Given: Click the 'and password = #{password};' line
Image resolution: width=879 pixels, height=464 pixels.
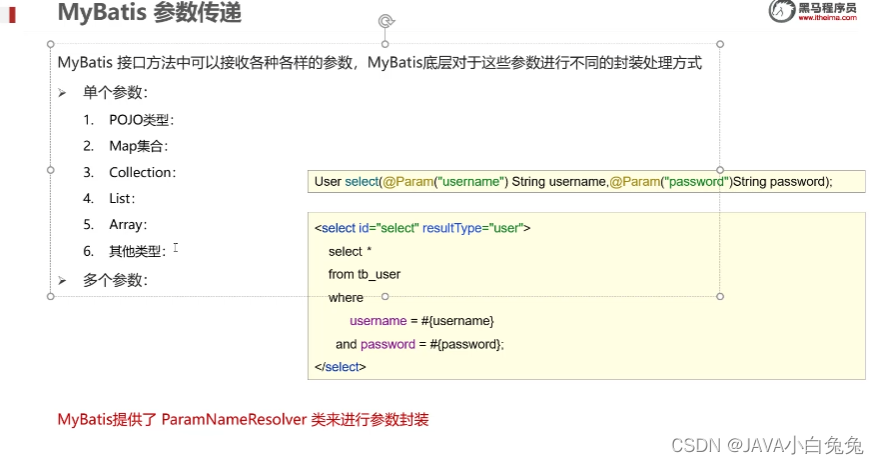Looking at the screenshot, I should point(420,344).
